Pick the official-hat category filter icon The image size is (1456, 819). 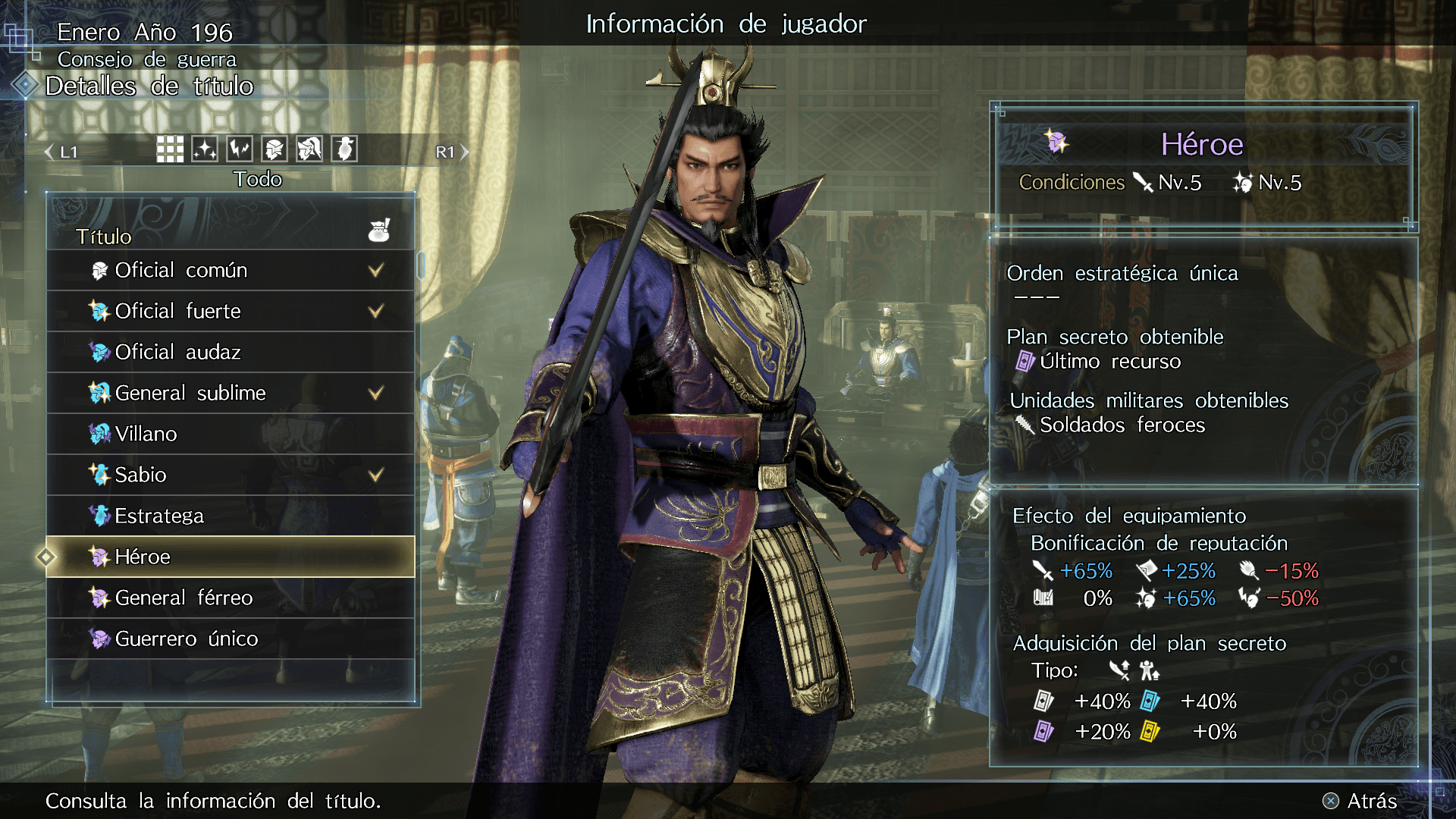[275, 149]
